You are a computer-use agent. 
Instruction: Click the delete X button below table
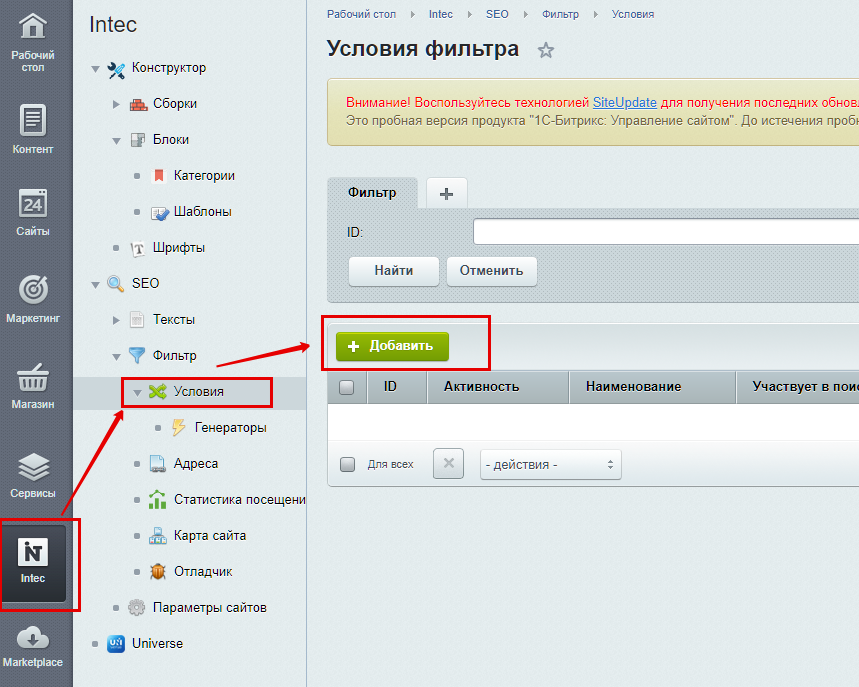point(448,463)
